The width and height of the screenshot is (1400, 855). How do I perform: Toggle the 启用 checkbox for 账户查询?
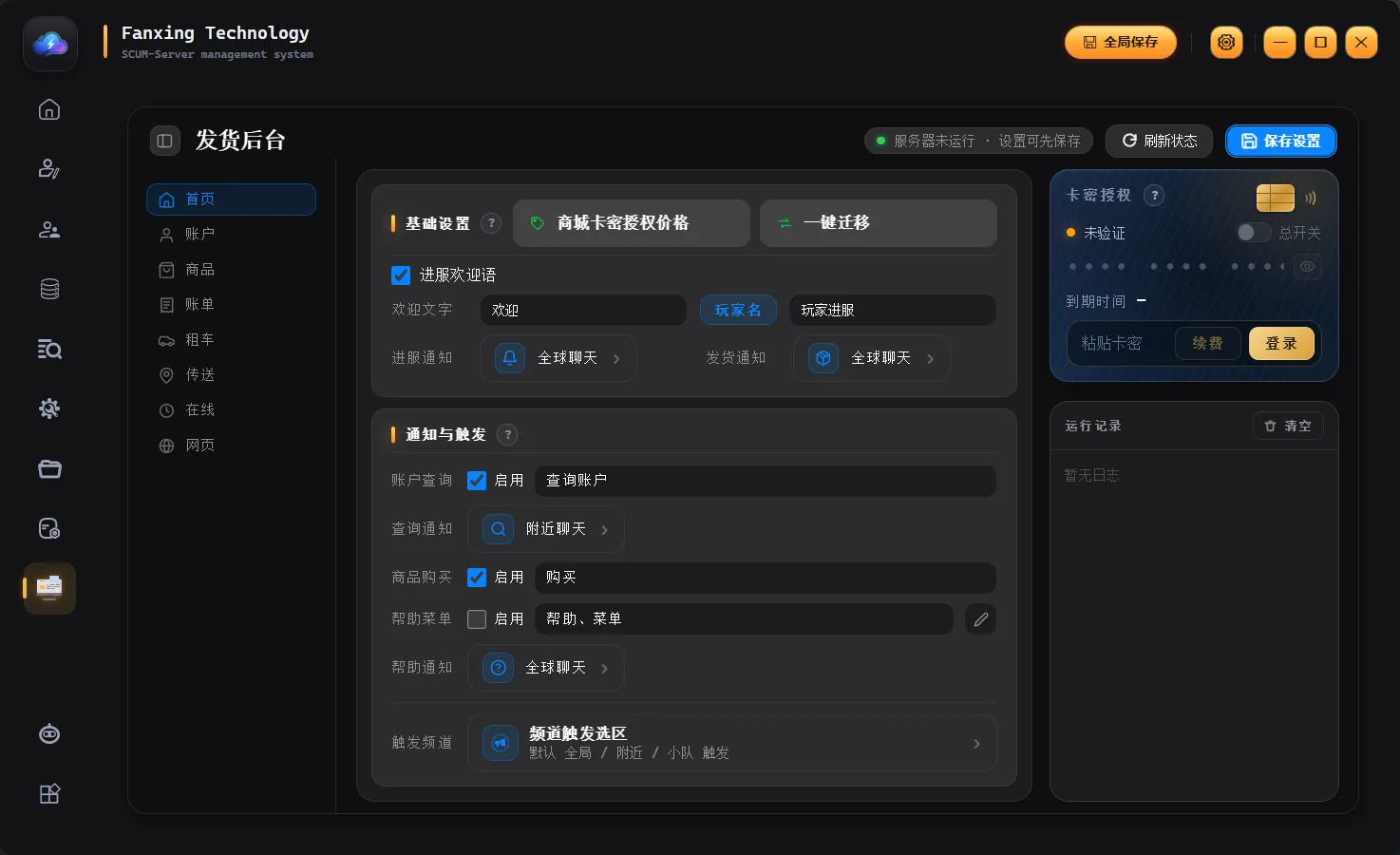click(x=477, y=481)
